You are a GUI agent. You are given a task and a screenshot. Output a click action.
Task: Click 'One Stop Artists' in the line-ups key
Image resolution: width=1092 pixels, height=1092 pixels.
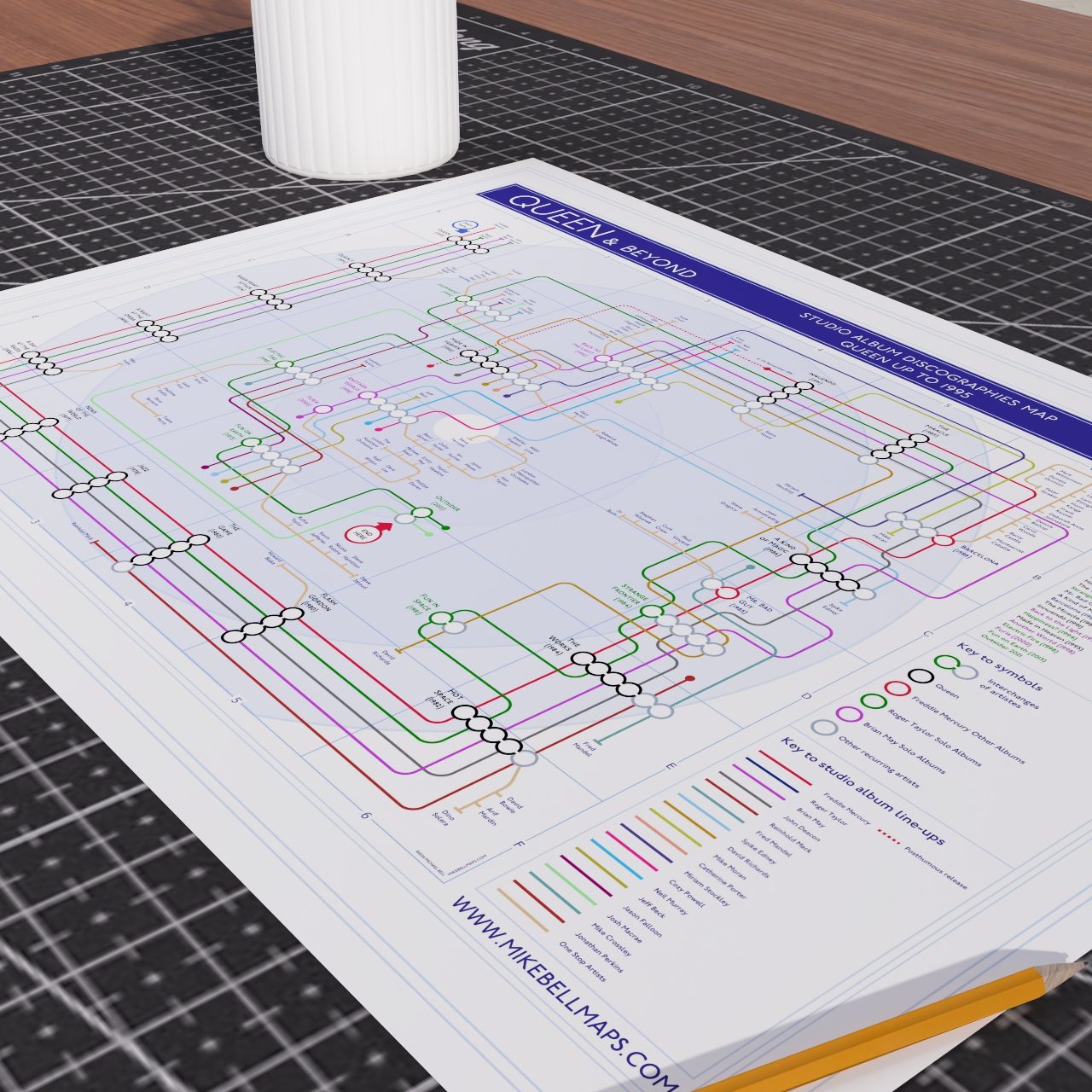[582, 961]
